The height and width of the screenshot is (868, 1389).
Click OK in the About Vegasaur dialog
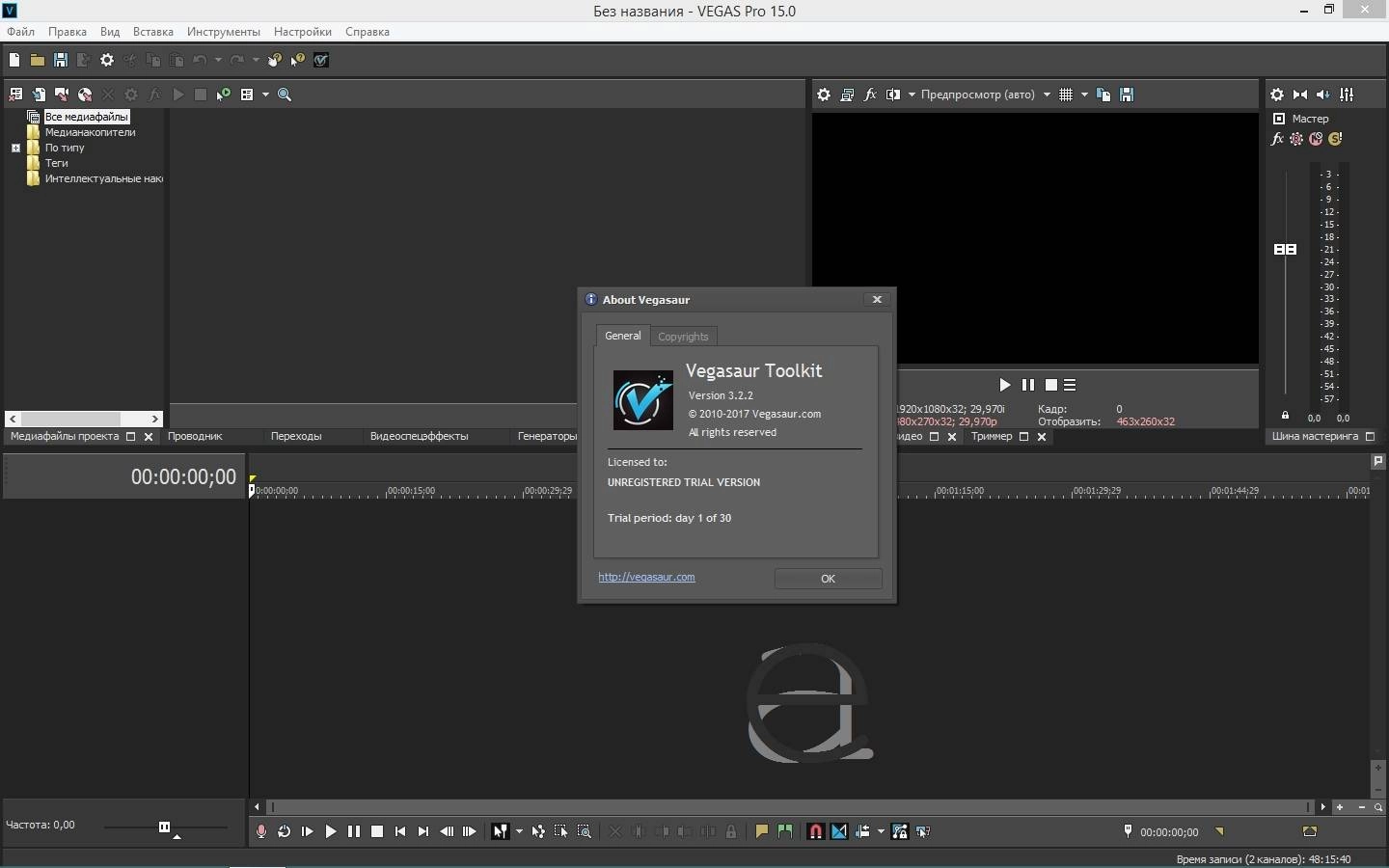[828, 579]
